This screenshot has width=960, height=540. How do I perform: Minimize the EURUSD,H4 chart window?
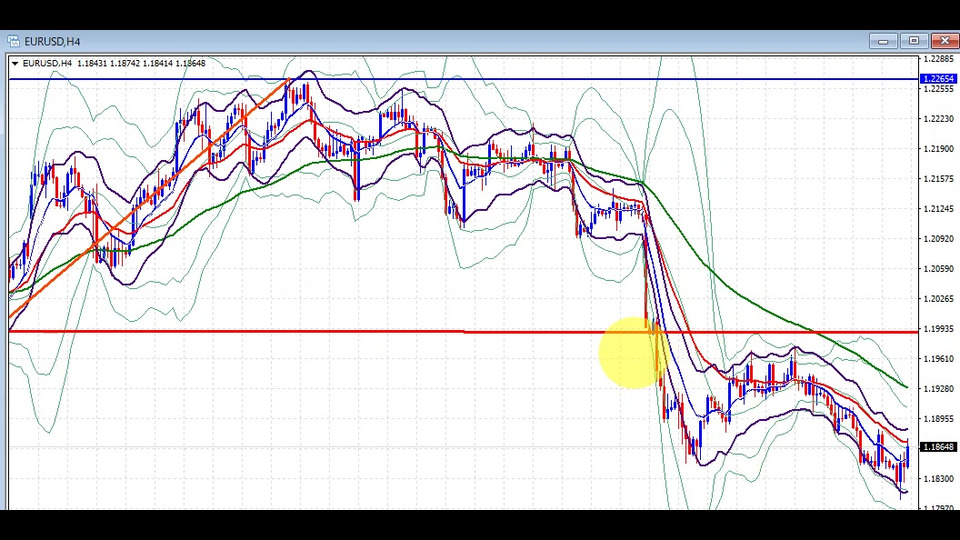click(883, 41)
